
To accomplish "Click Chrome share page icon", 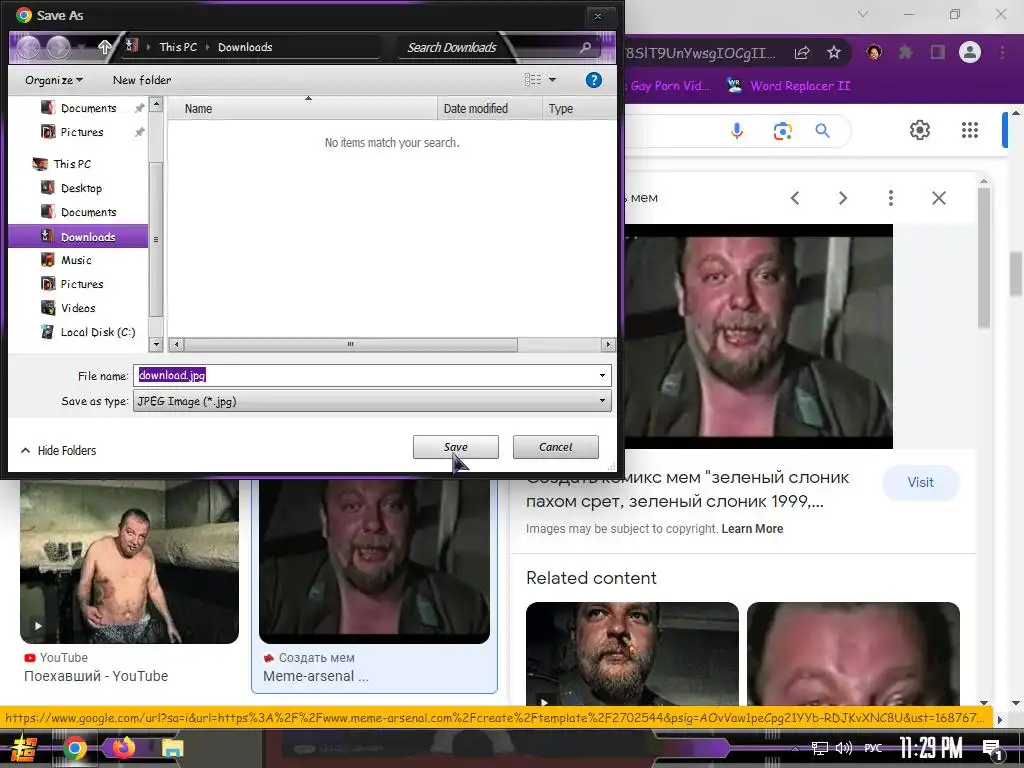I will point(802,53).
